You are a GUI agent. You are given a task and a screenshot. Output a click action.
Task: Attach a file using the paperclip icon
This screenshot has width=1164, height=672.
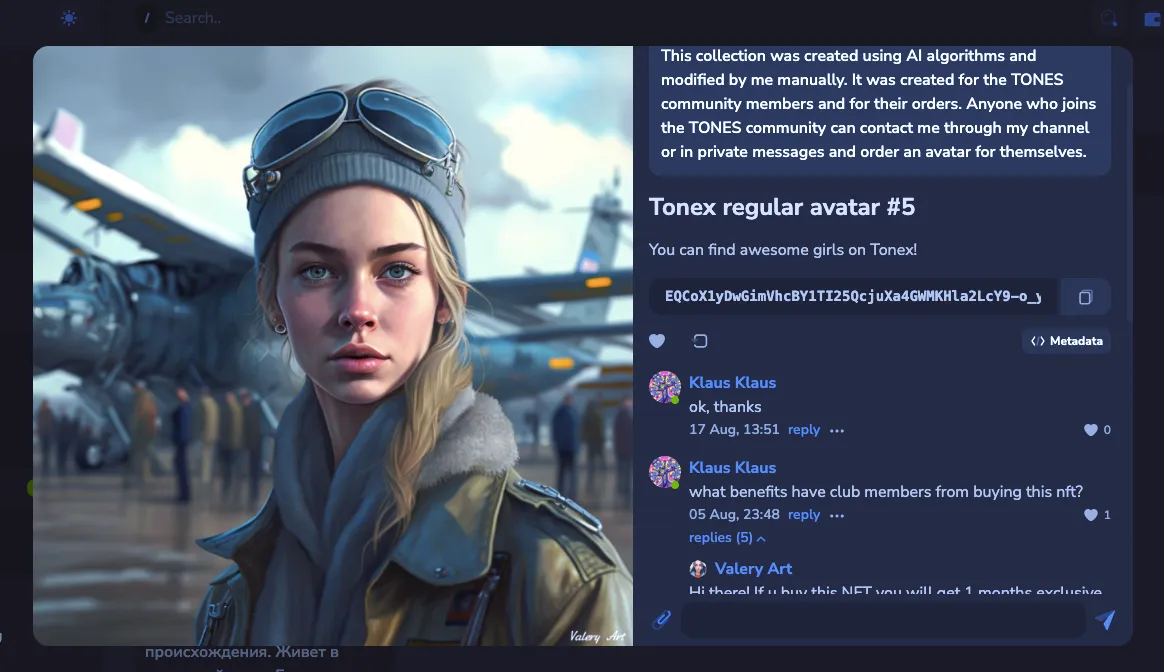click(661, 619)
